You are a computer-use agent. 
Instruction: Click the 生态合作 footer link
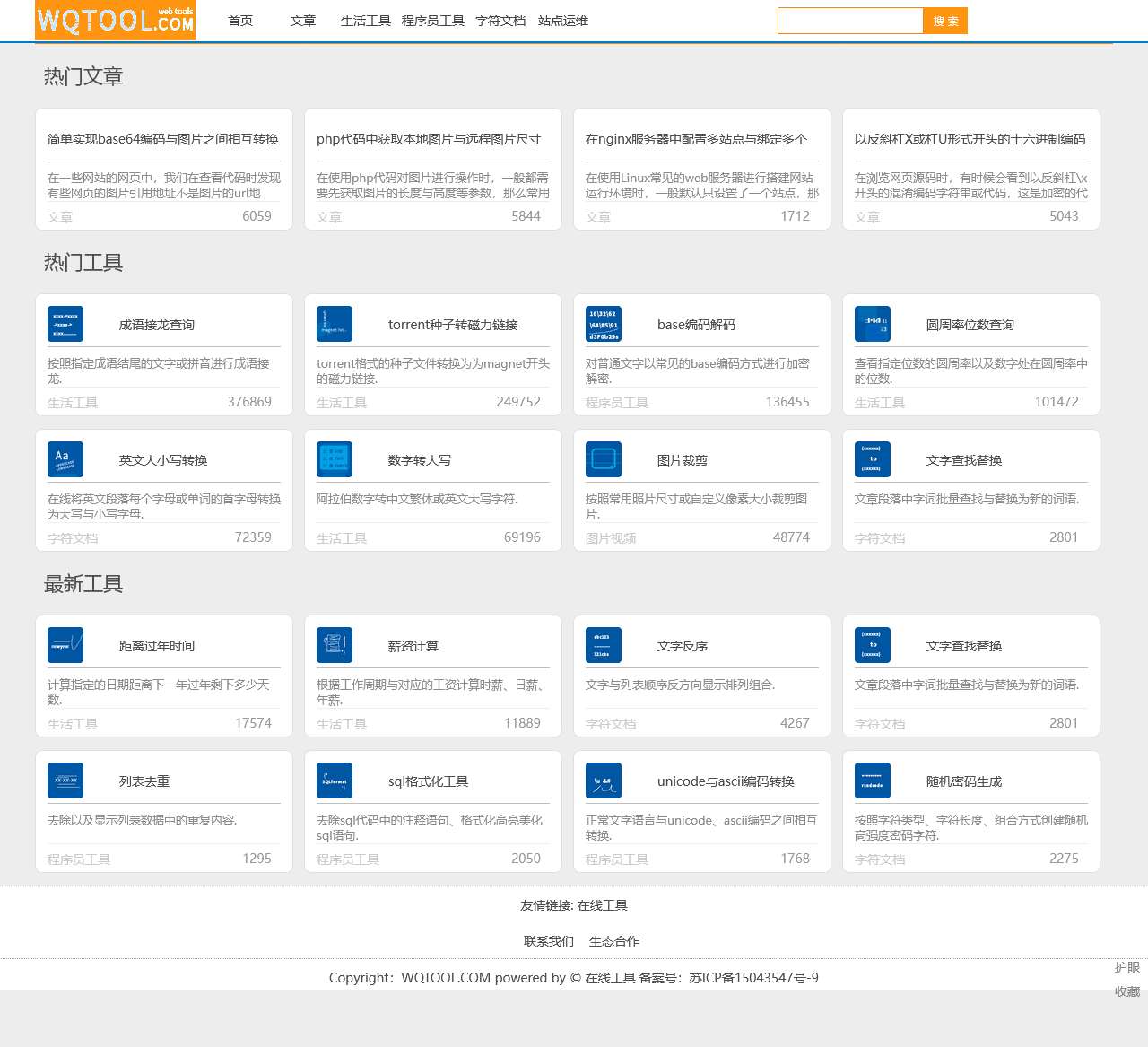[x=614, y=941]
